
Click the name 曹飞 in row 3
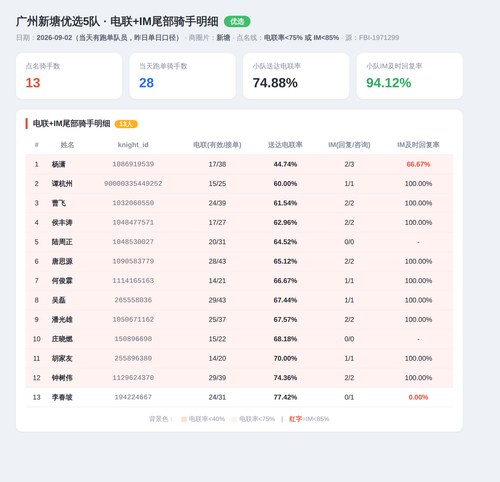coord(59,203)
